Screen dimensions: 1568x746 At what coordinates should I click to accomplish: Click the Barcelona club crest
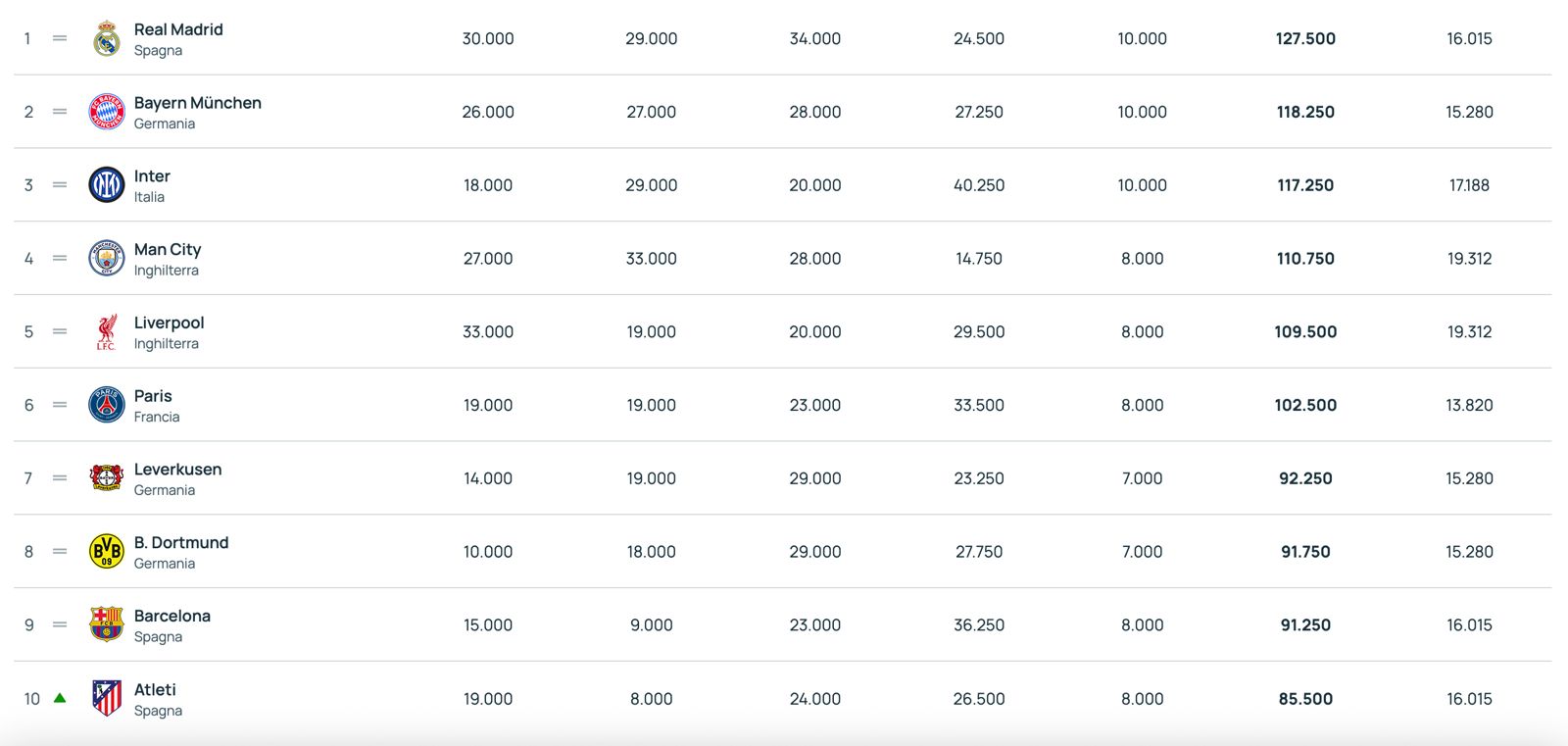(107, 624)
